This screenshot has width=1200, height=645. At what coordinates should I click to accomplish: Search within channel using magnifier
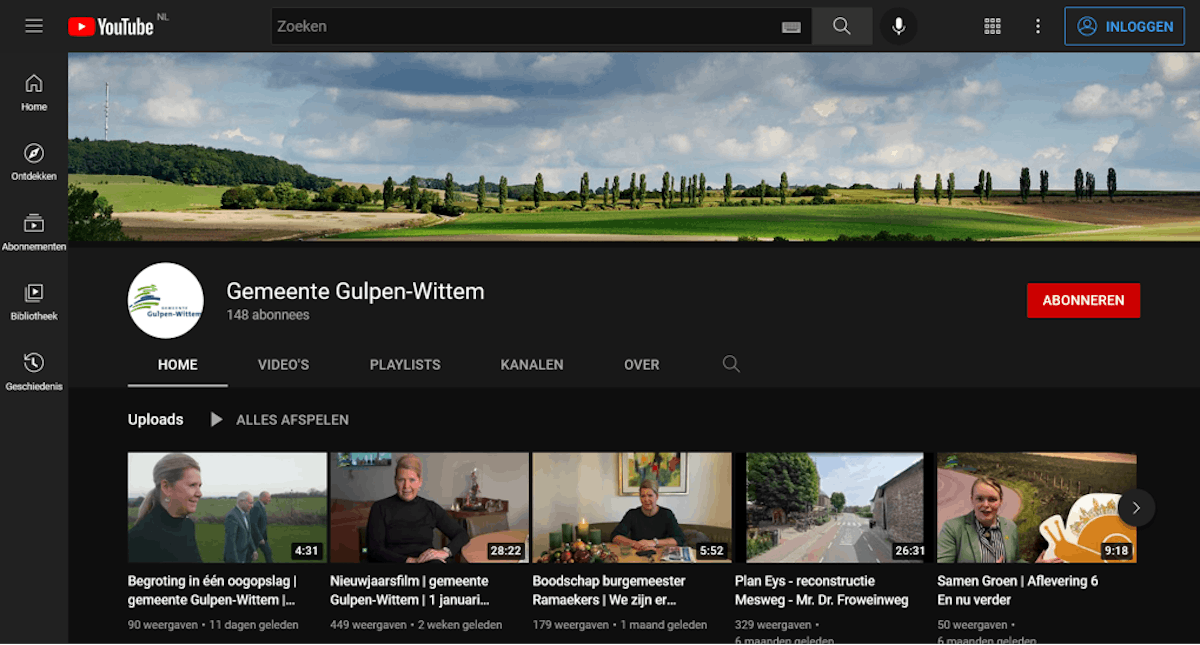(731, 364)
